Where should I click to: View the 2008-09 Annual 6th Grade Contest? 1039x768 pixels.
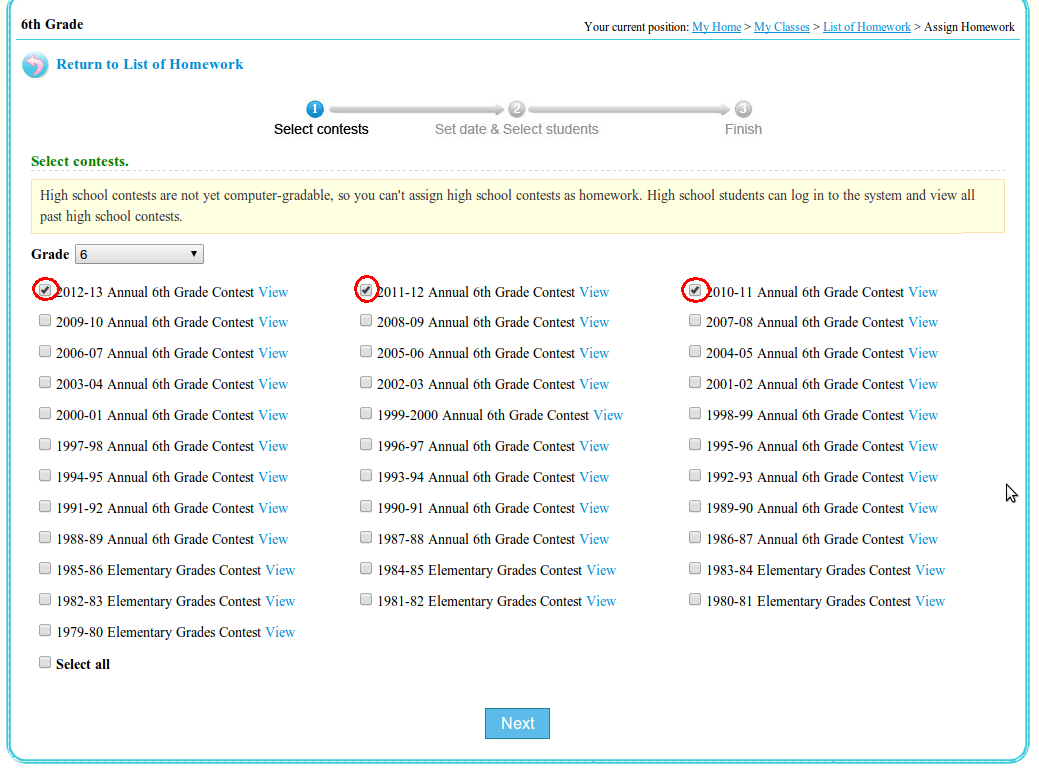point(594,322)
